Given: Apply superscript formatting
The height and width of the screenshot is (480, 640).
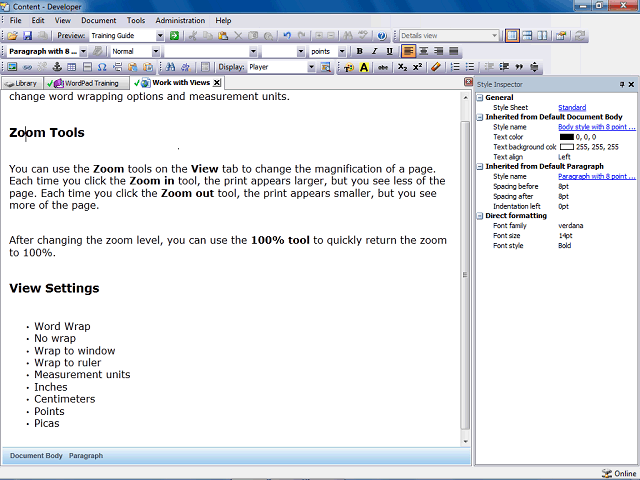Looking at the screenshot, I should 417,67.
